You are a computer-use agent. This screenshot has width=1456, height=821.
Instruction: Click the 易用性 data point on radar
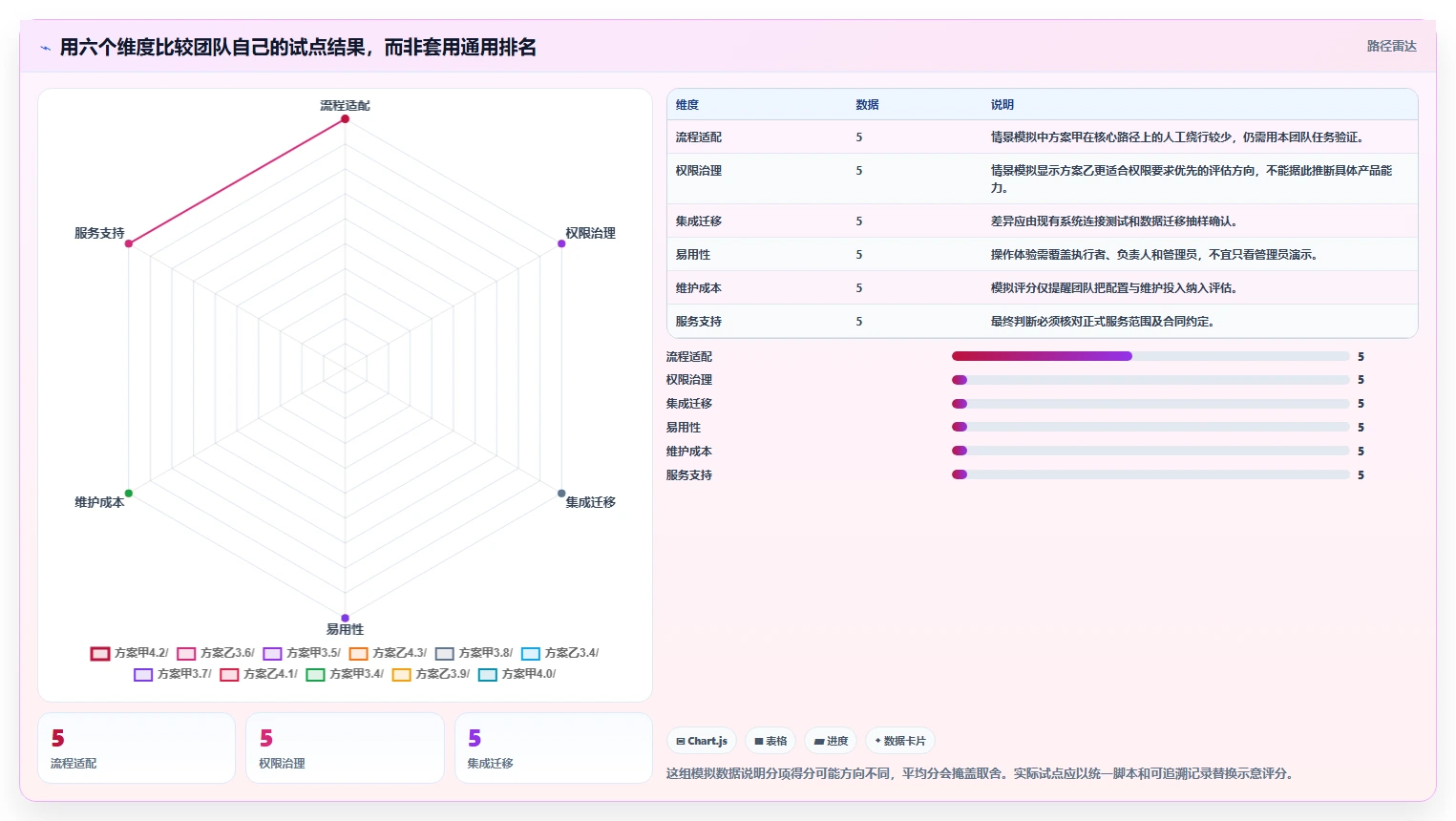click(345, 618)
